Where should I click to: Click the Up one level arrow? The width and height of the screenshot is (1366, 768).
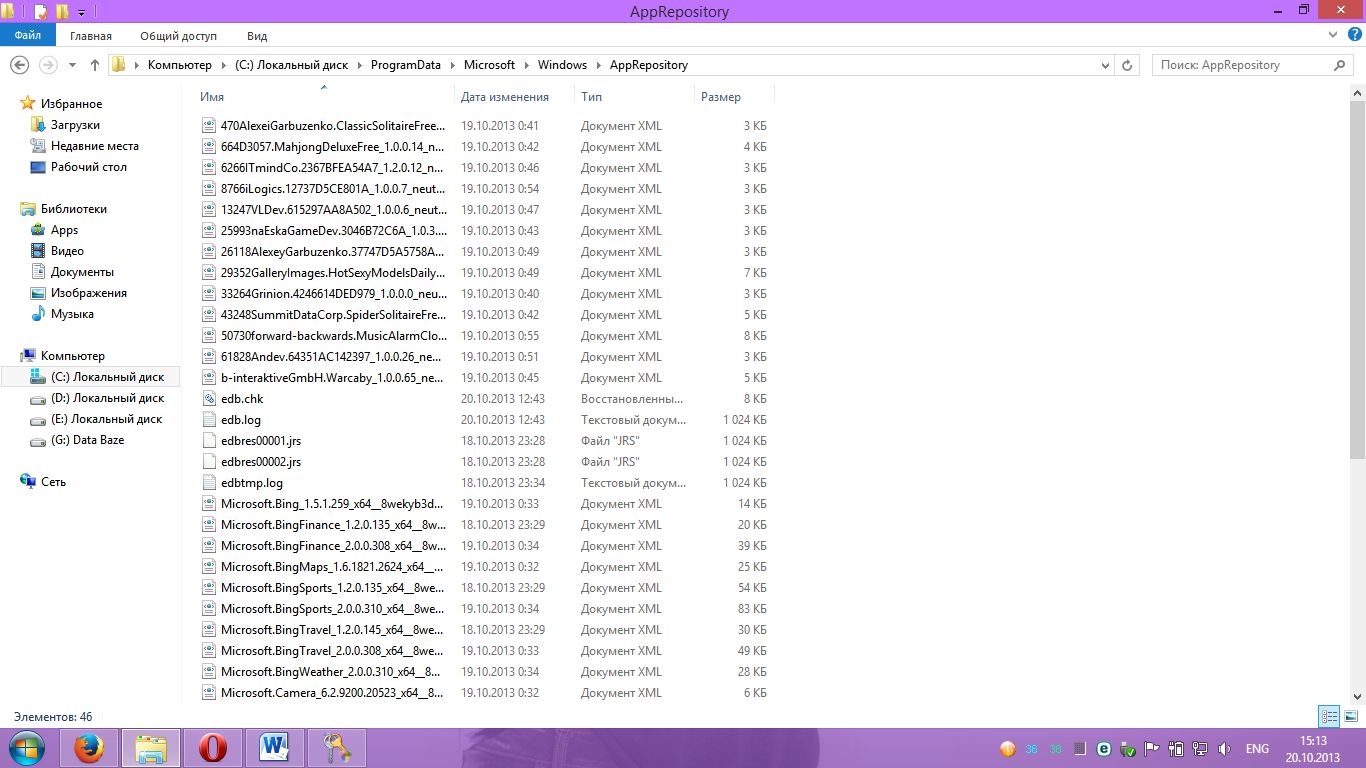click(95, 65)
